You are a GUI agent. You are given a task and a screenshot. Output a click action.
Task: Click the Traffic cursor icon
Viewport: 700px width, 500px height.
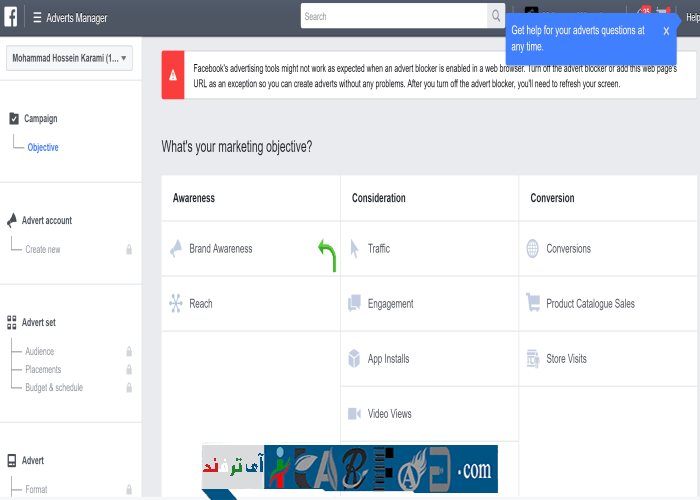pyautogui.click(x=354, y=249)
